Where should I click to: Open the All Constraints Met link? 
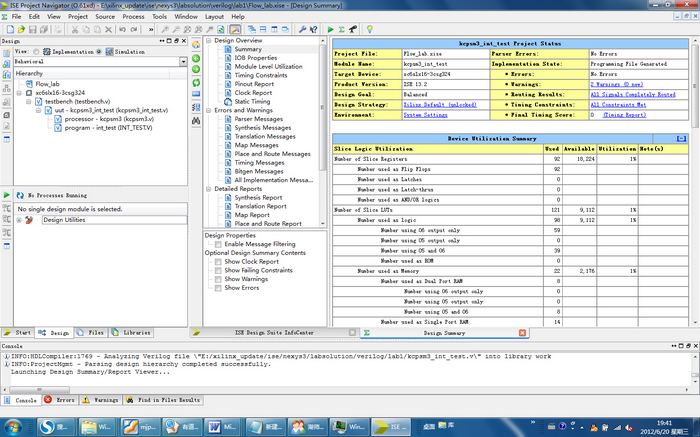coord(618,105)
